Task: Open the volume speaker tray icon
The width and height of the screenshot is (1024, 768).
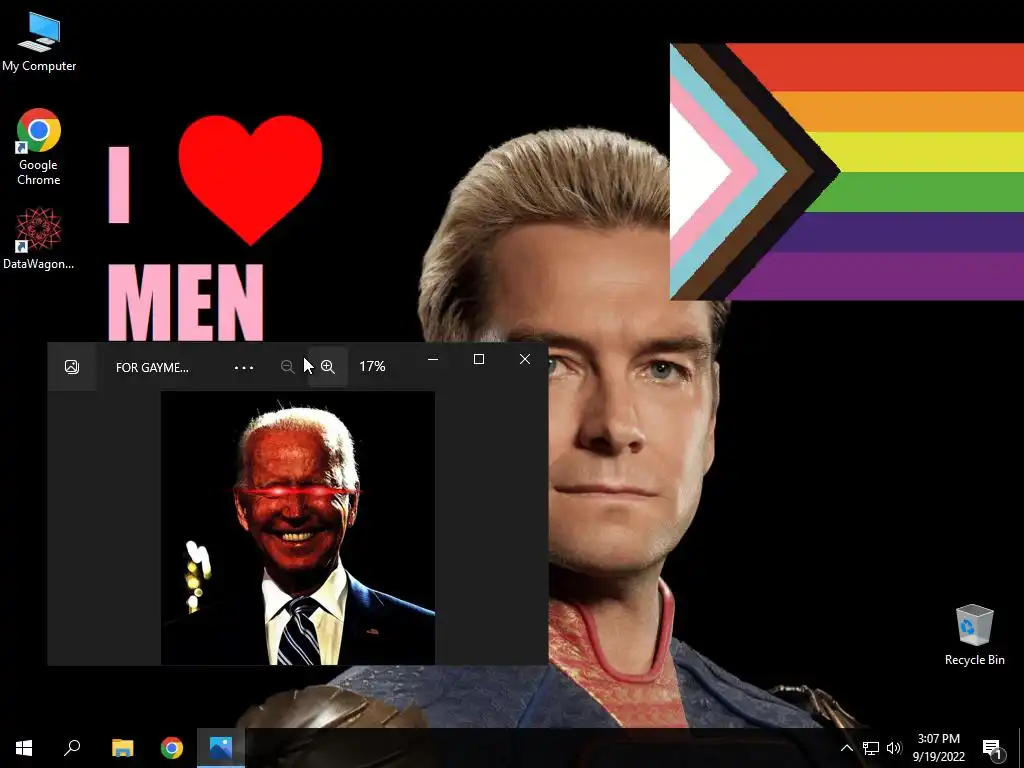Action: 894,748
